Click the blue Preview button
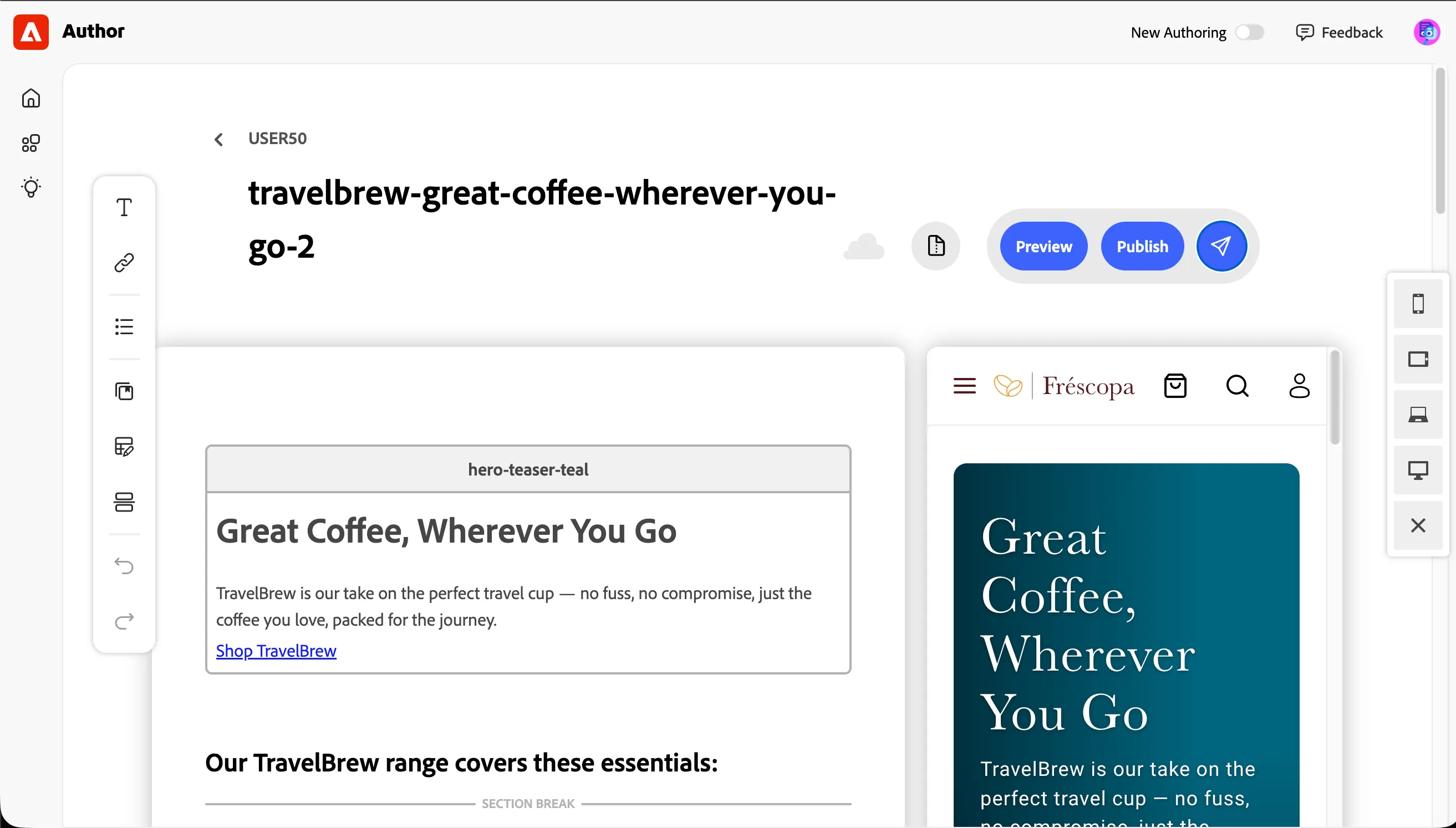The image size is (1456, 828). (x=1043, y=246)
